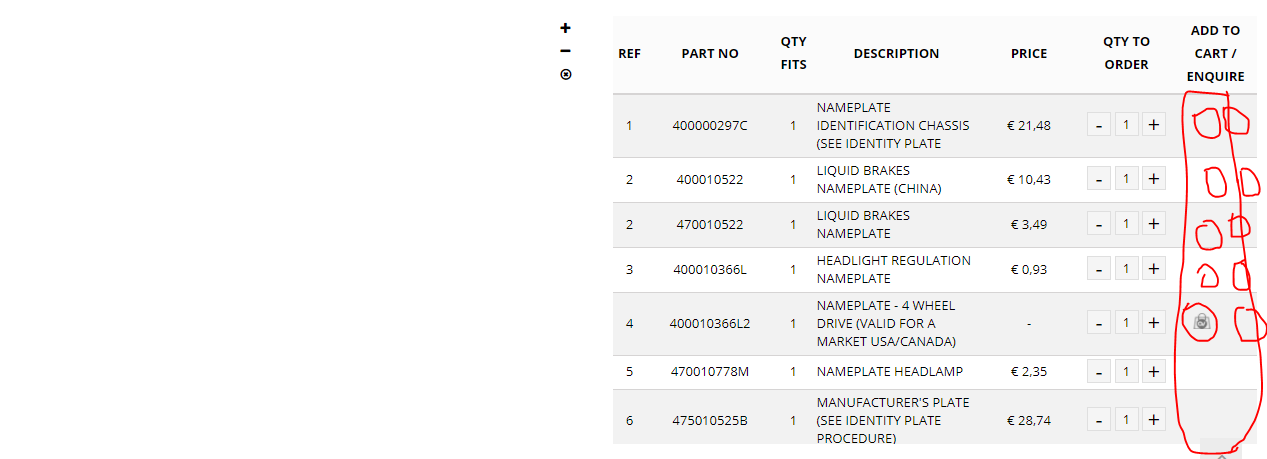The image size is (1267, 459).
Task: Decrease quantity for part 470010522
Action: tap(1099, 224)
